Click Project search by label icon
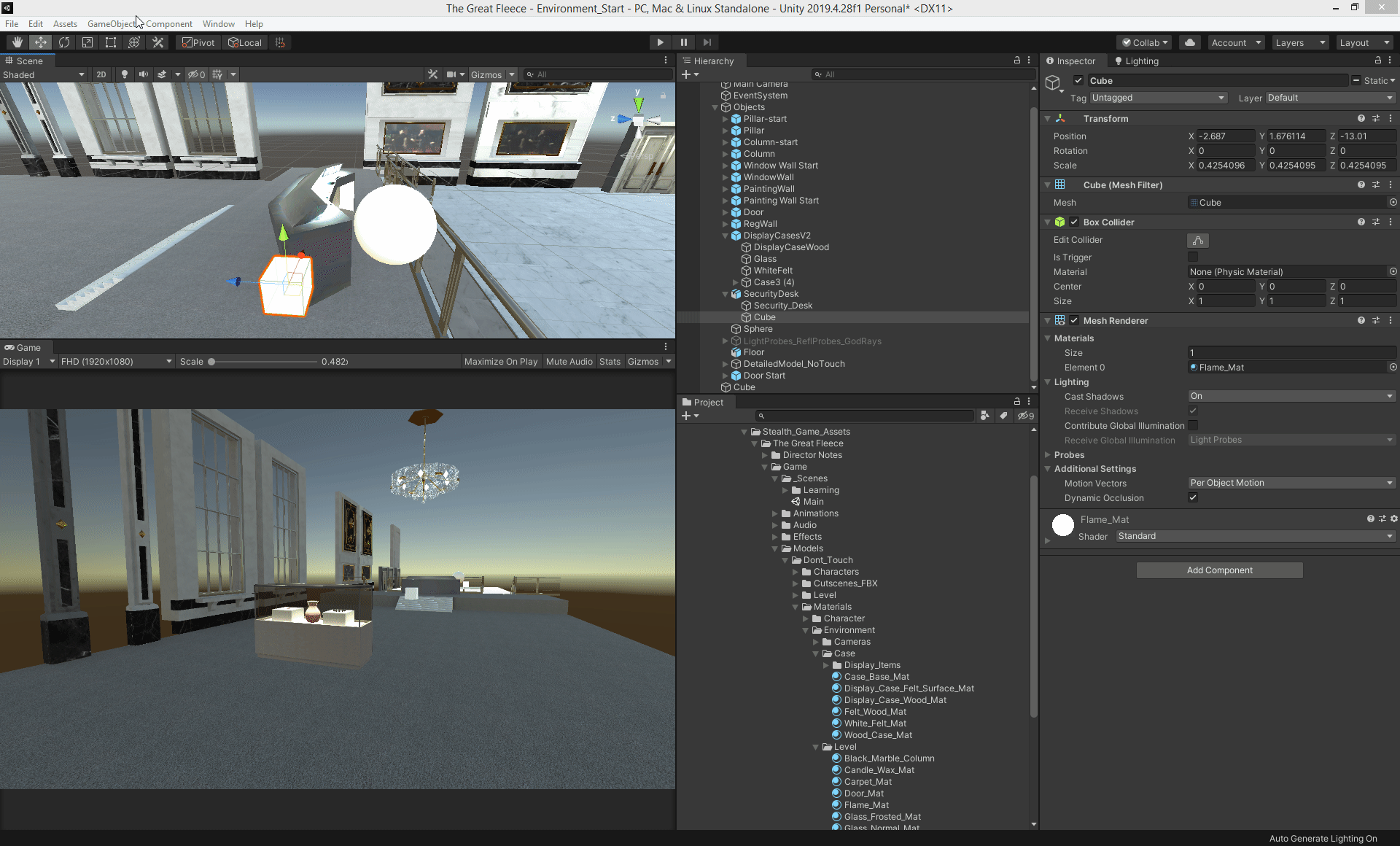 click(1003, 416)
